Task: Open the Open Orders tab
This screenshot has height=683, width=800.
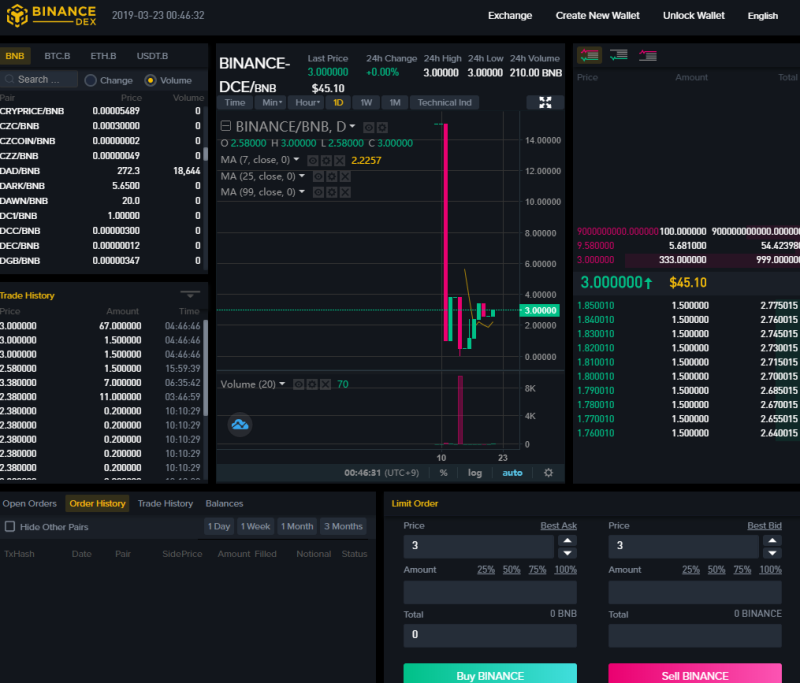Action: click(30, 503)
